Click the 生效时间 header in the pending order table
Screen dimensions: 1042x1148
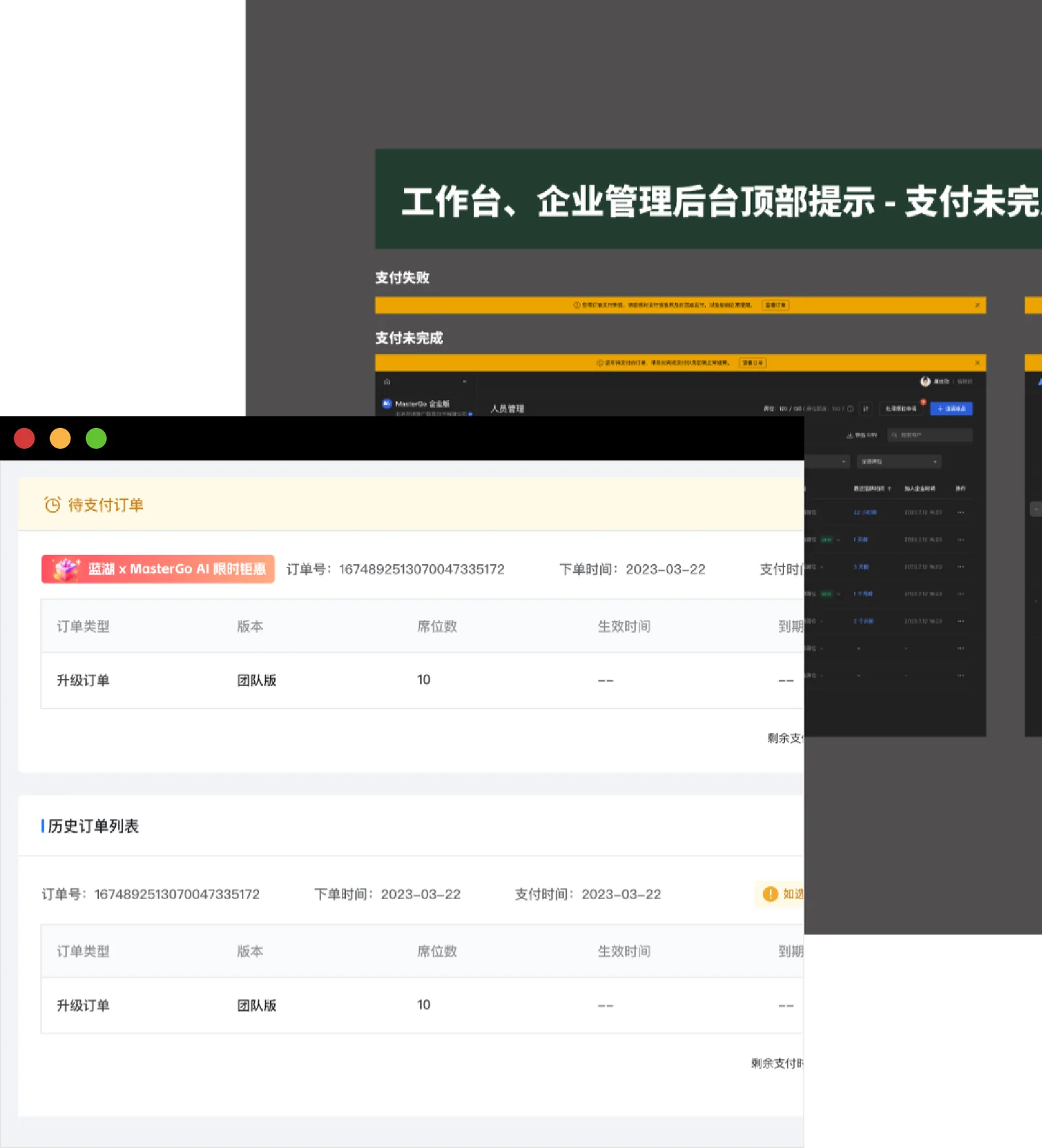tap(624, 626)
